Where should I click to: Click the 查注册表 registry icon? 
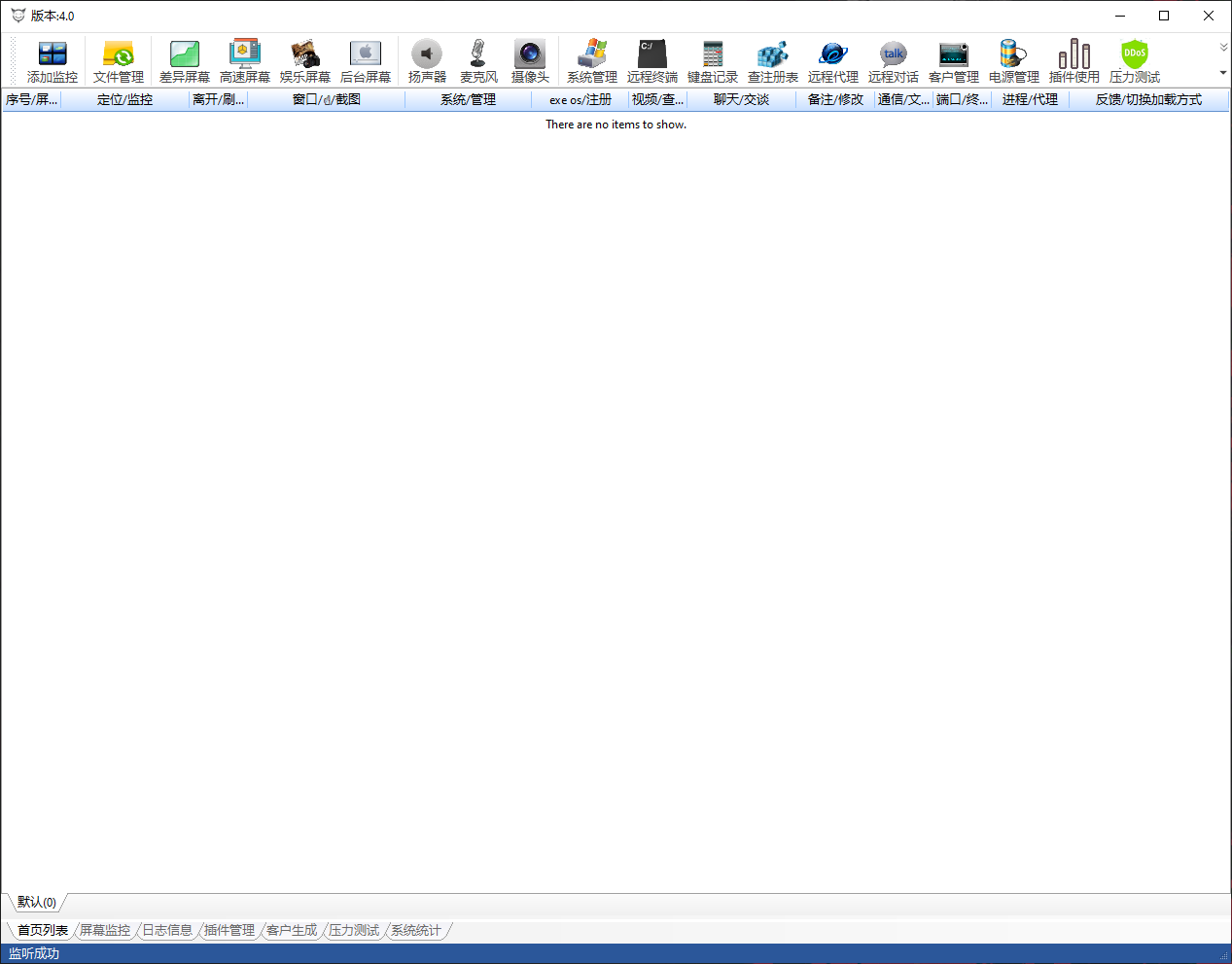(773, 61)
